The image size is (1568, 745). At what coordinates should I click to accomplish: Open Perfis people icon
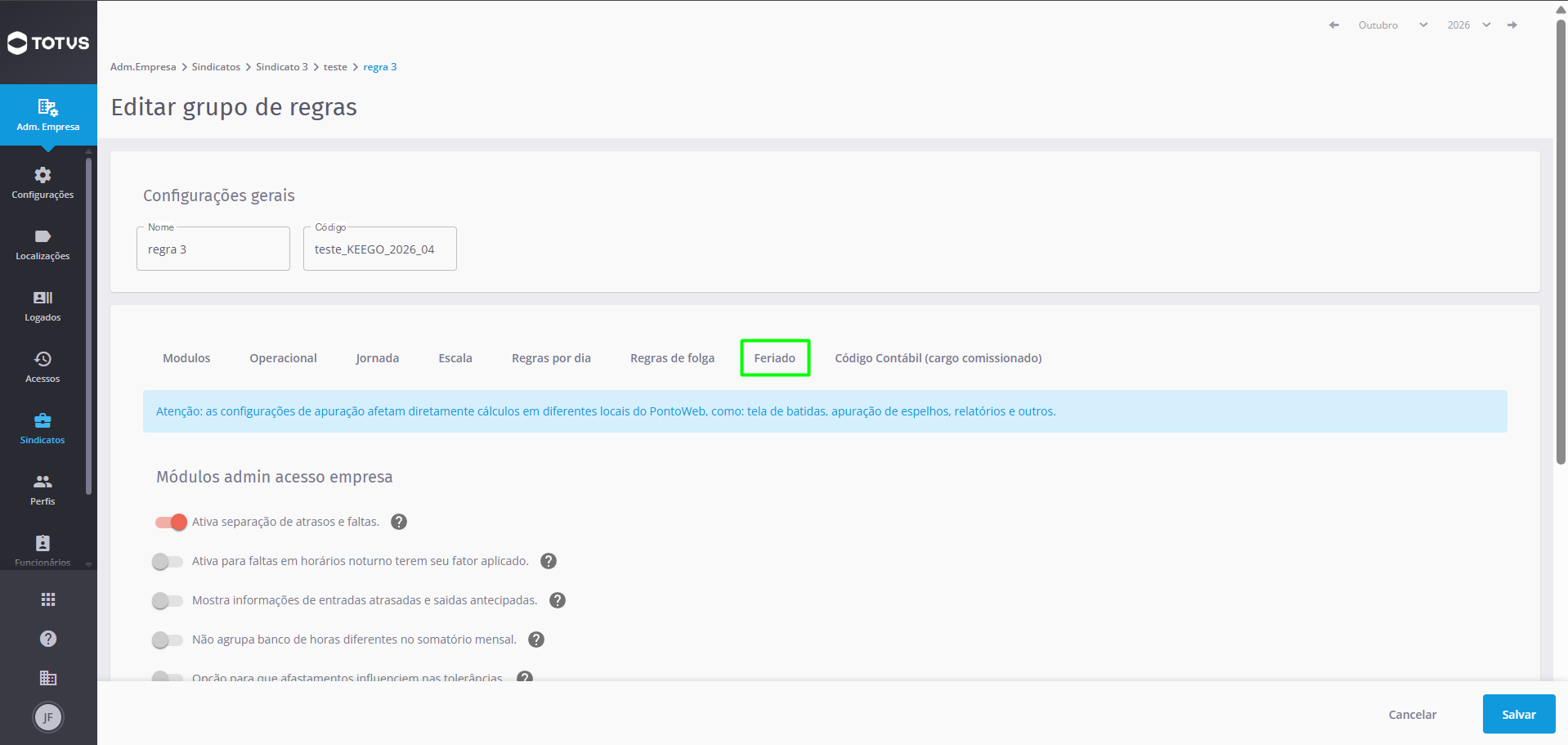[x=43, y=482]
